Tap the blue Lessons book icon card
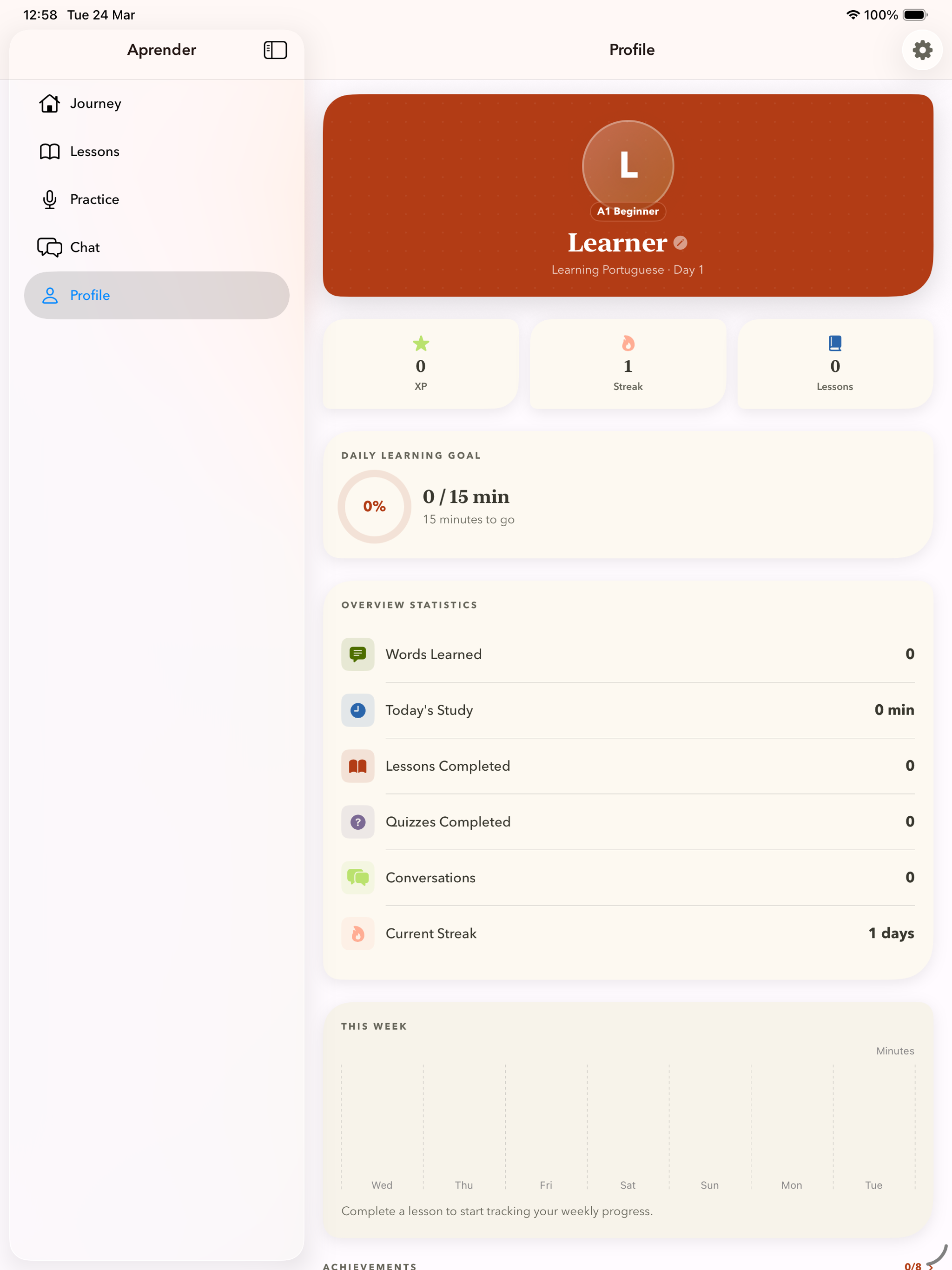This screenshot has width=952, height=1270. coord(835,364)
